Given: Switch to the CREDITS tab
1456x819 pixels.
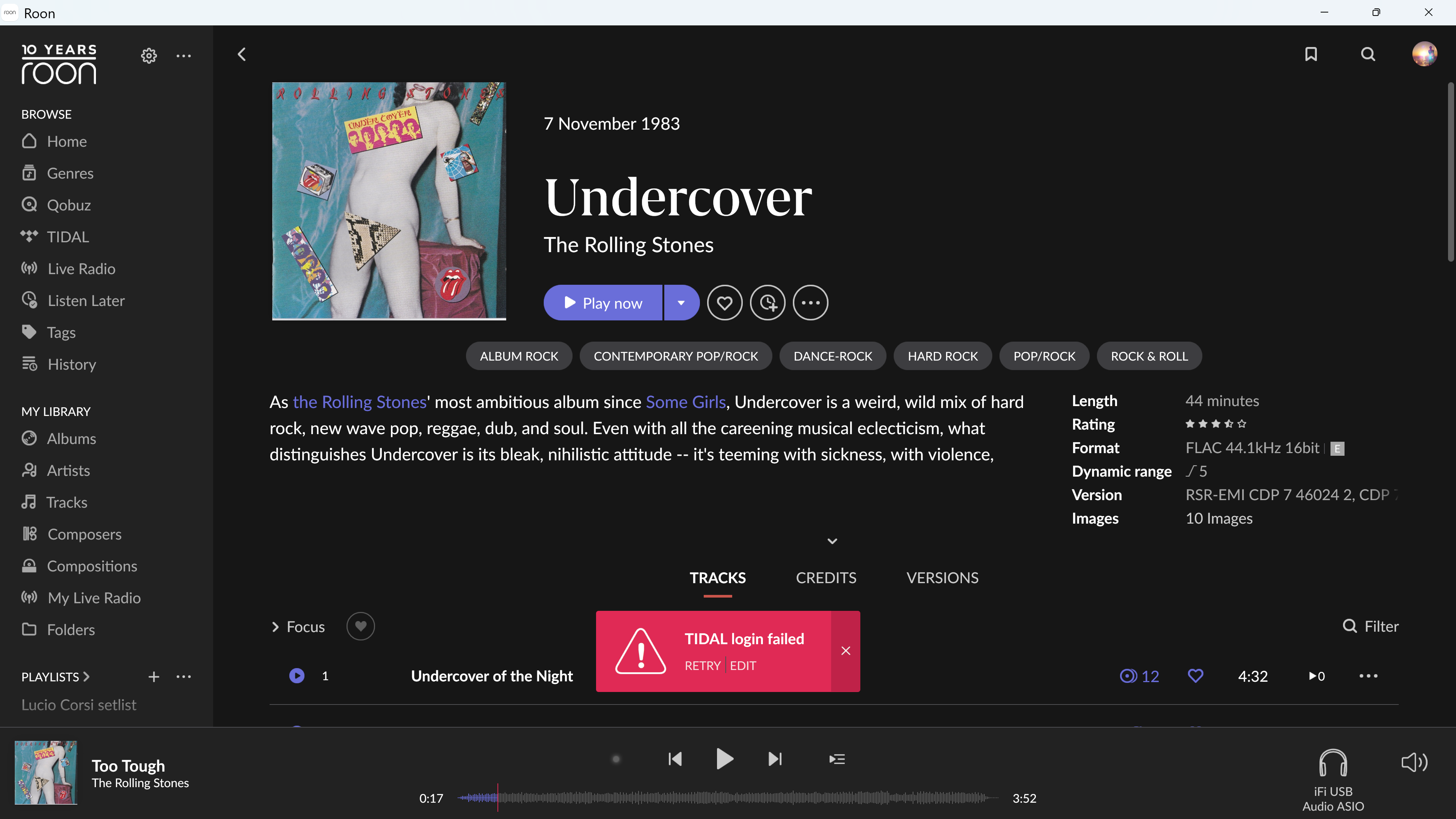Looking at the screenshot, I should click(x=826, y=577).
